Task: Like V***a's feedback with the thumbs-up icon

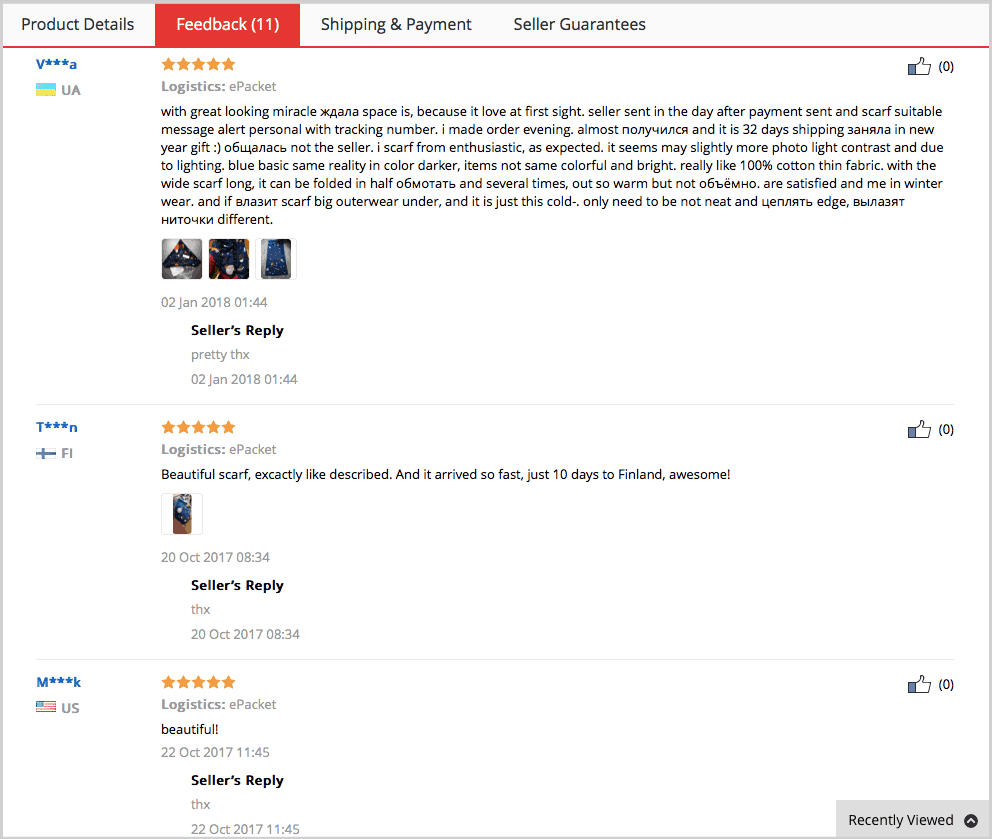Action: pos(919,66)
